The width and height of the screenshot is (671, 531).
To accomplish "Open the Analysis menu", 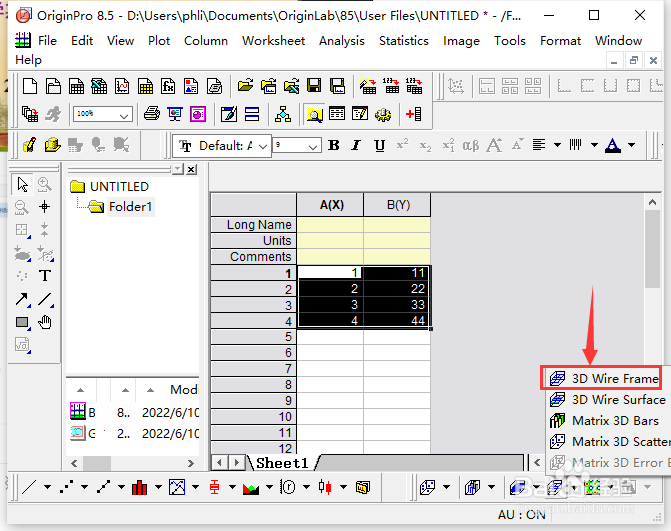I will click(x=341, y=41).
